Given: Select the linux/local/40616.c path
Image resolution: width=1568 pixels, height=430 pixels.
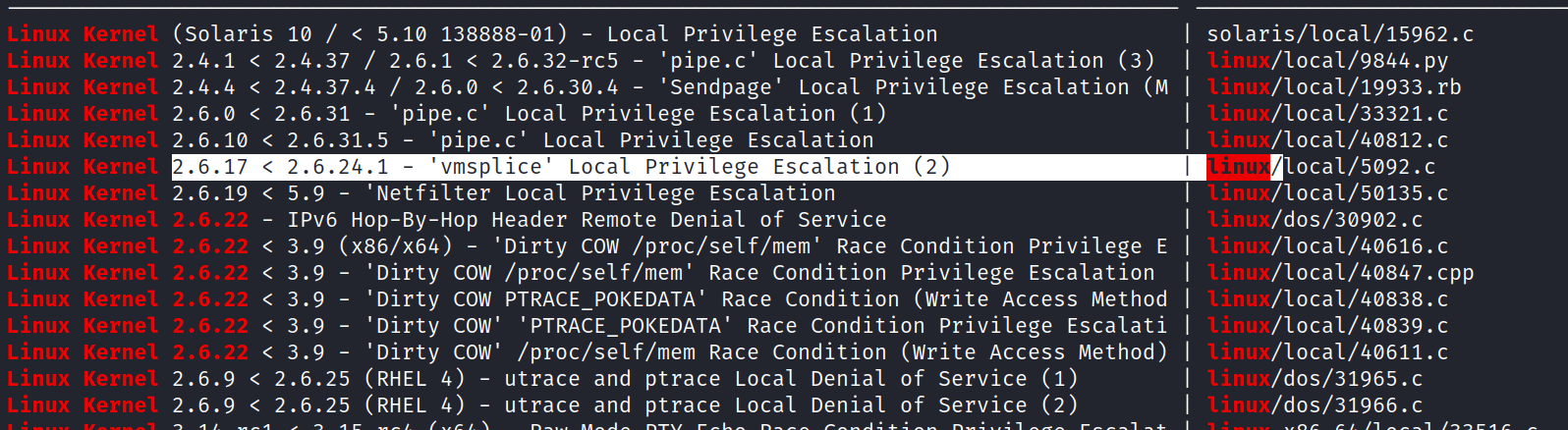Looking at the screenshot, I should pyautogui.click(x=1327, y=246).
